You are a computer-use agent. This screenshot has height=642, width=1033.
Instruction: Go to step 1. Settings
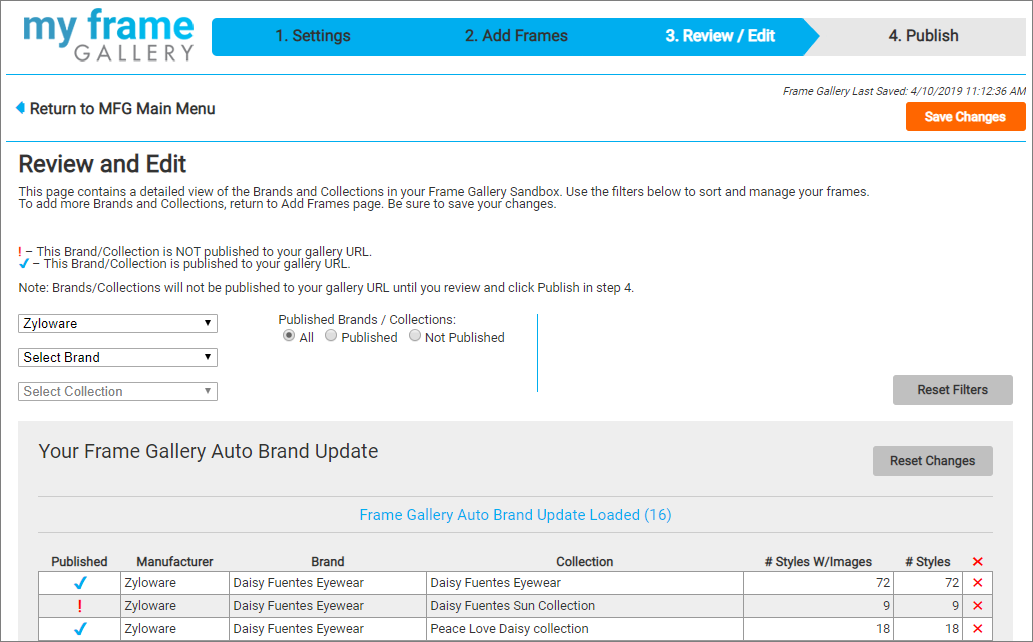point(313,36)
